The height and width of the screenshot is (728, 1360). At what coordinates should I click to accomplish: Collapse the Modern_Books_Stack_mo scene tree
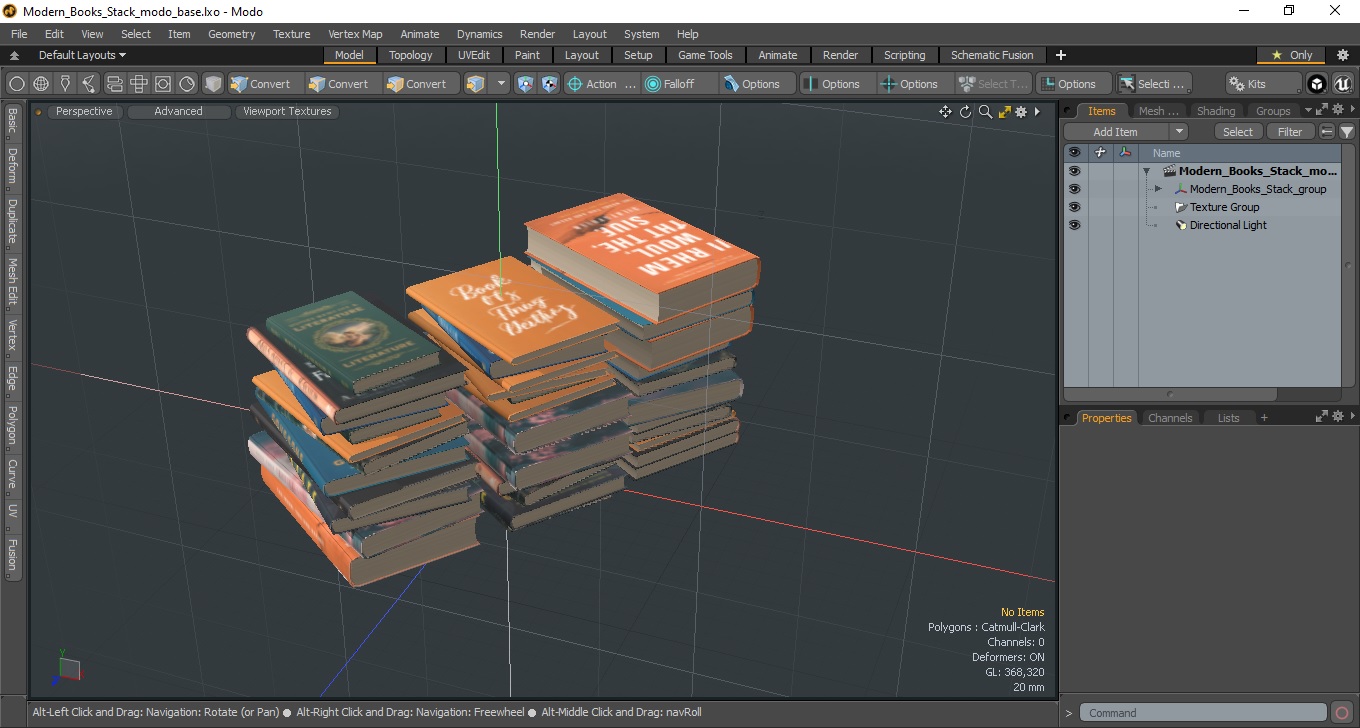pos(1147,171)
